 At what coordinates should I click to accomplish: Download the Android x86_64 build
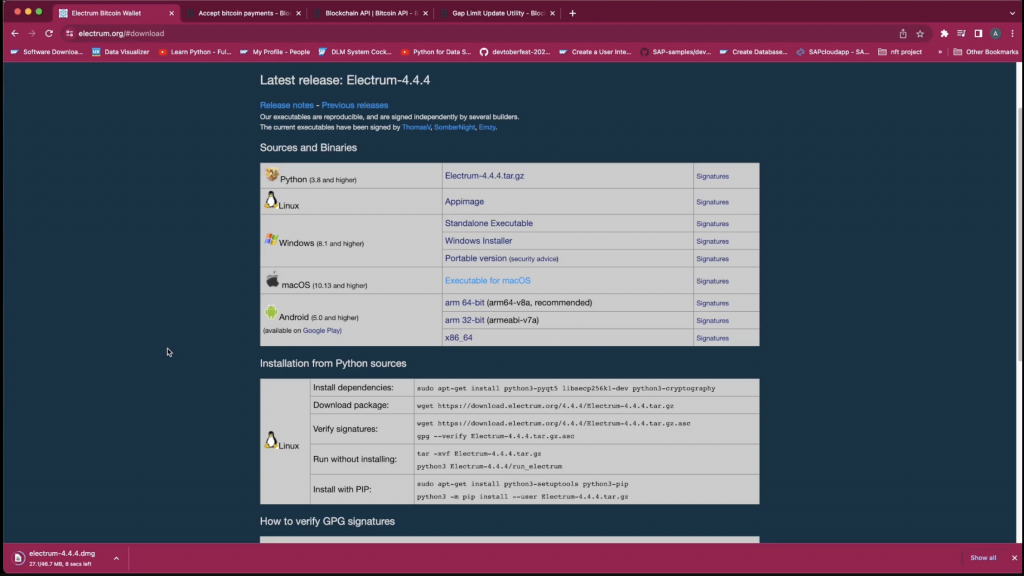pos(458,338)
